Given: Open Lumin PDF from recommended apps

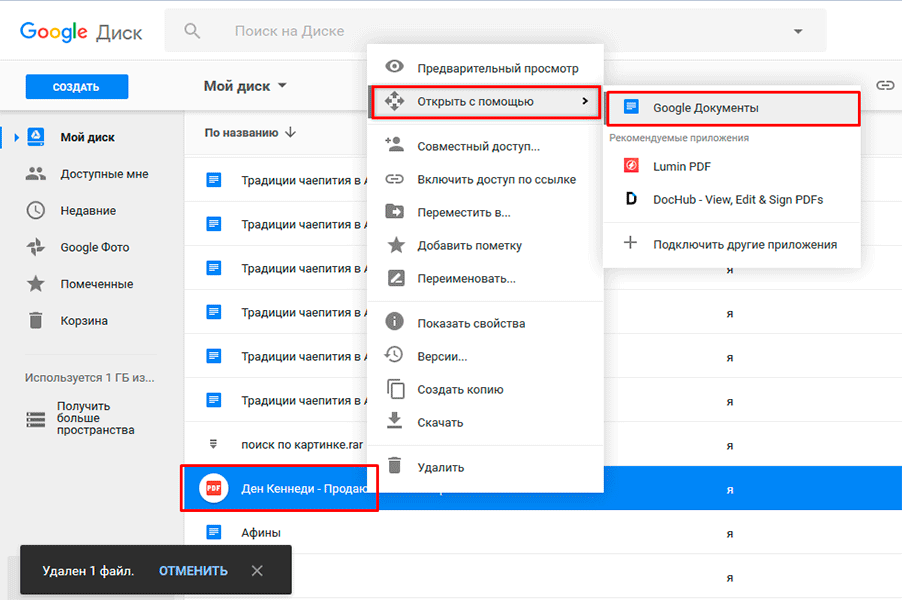Looking at the screenshot, I should click(681, 166).
